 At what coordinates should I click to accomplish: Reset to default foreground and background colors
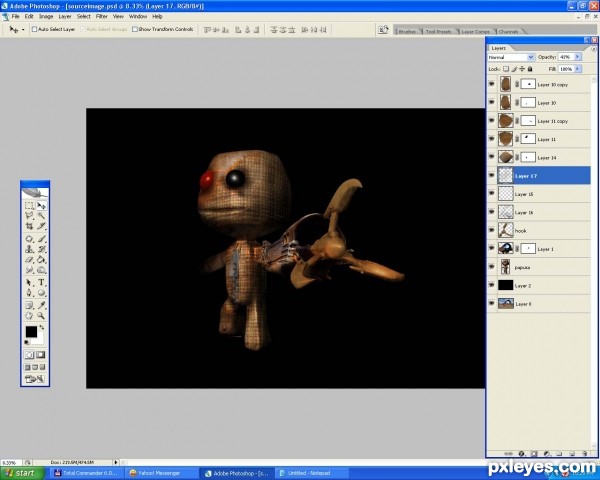(x=27, y=342)
